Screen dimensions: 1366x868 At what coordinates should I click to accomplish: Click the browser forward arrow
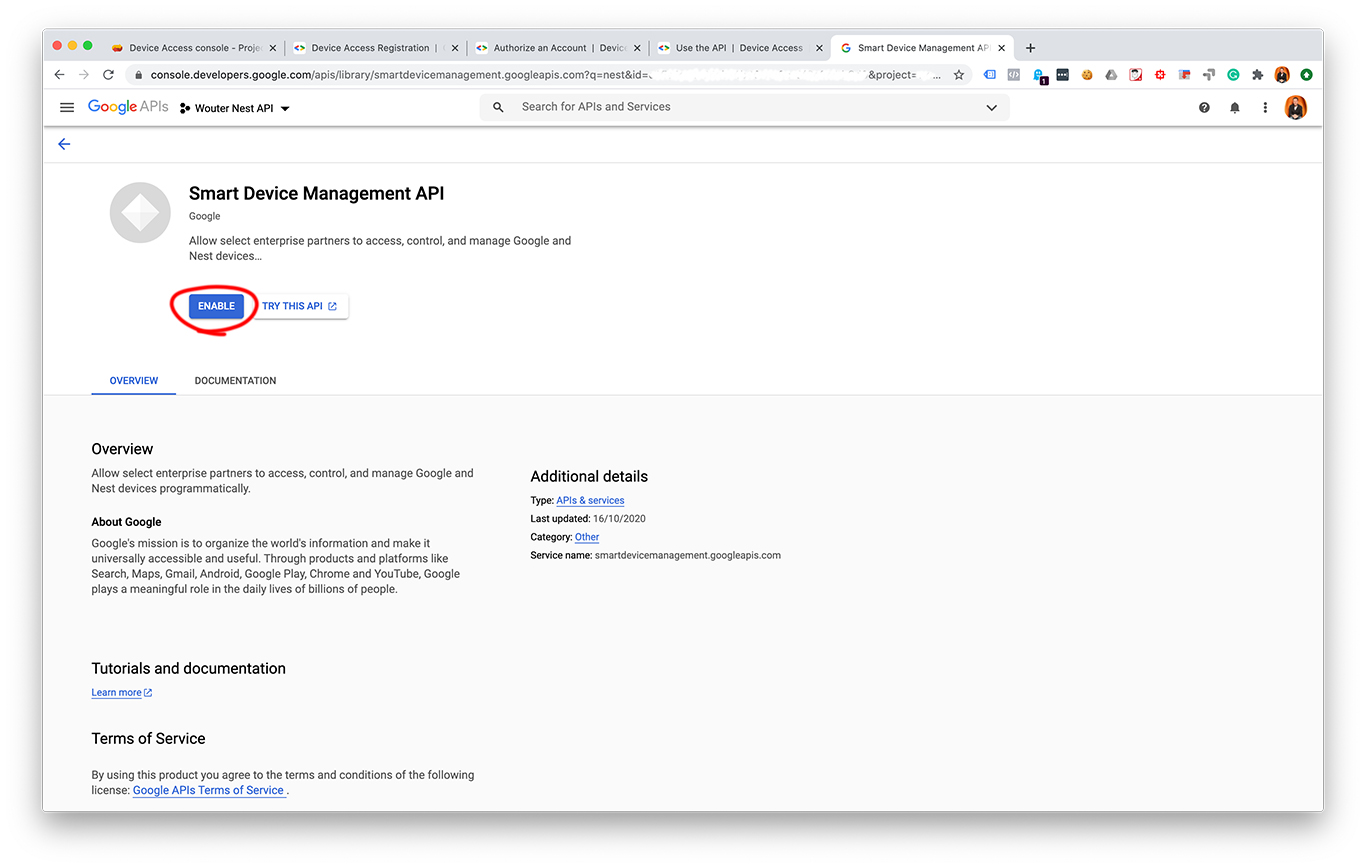point(83,75)
